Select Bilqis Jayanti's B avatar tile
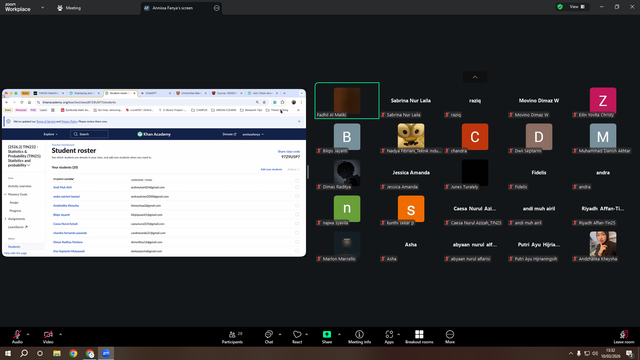 (x=347, y=137)
